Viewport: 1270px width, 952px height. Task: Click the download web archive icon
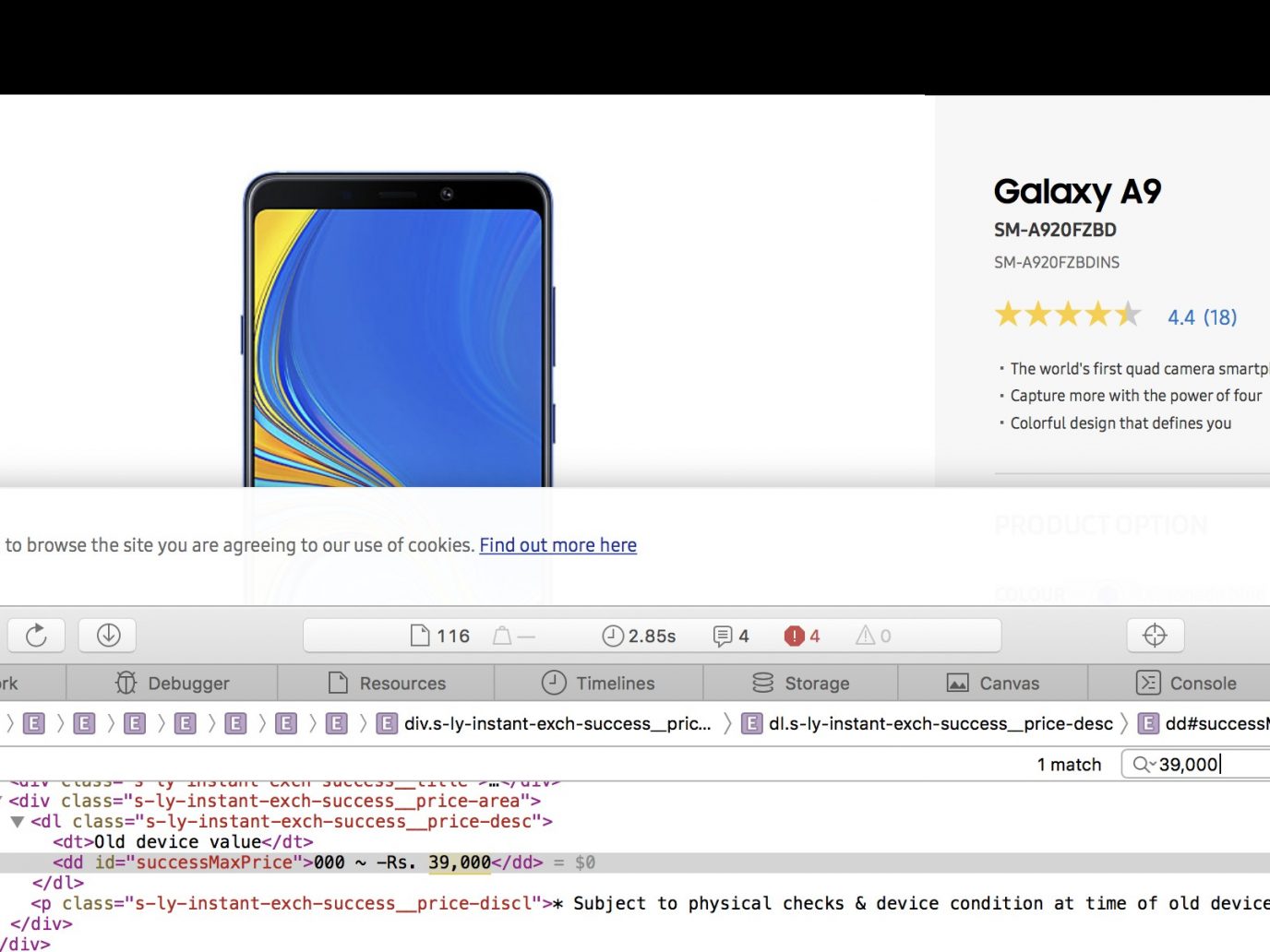tap(108, 635)
